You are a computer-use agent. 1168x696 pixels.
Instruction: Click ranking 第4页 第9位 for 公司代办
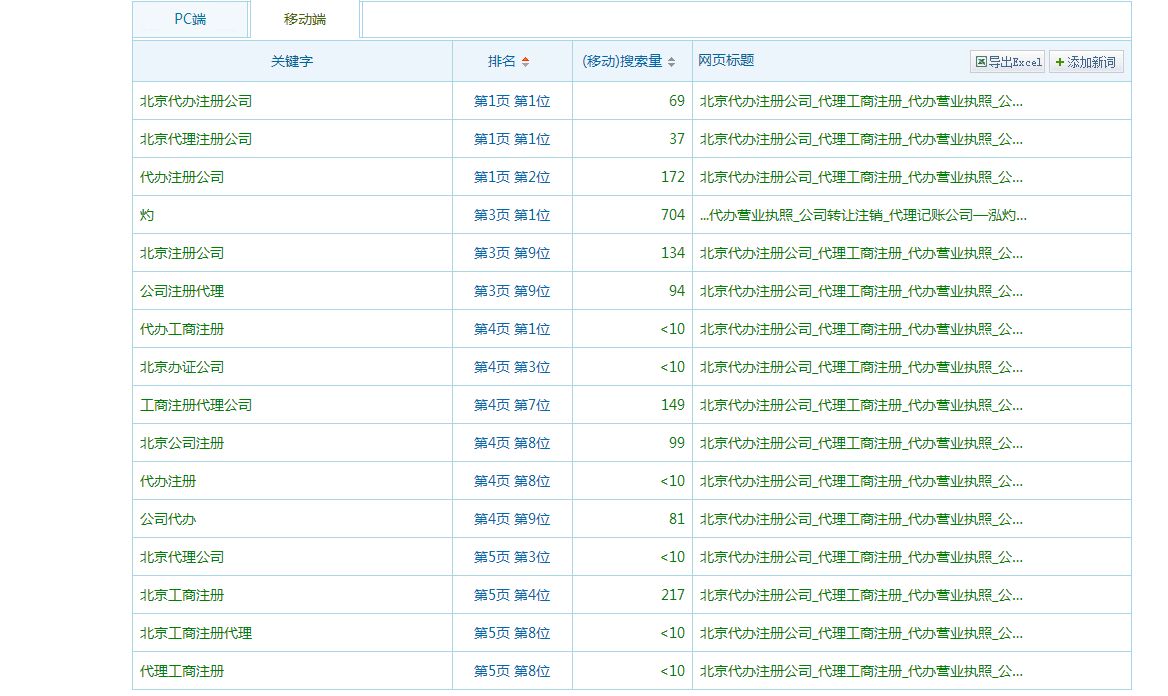point(511,519)
